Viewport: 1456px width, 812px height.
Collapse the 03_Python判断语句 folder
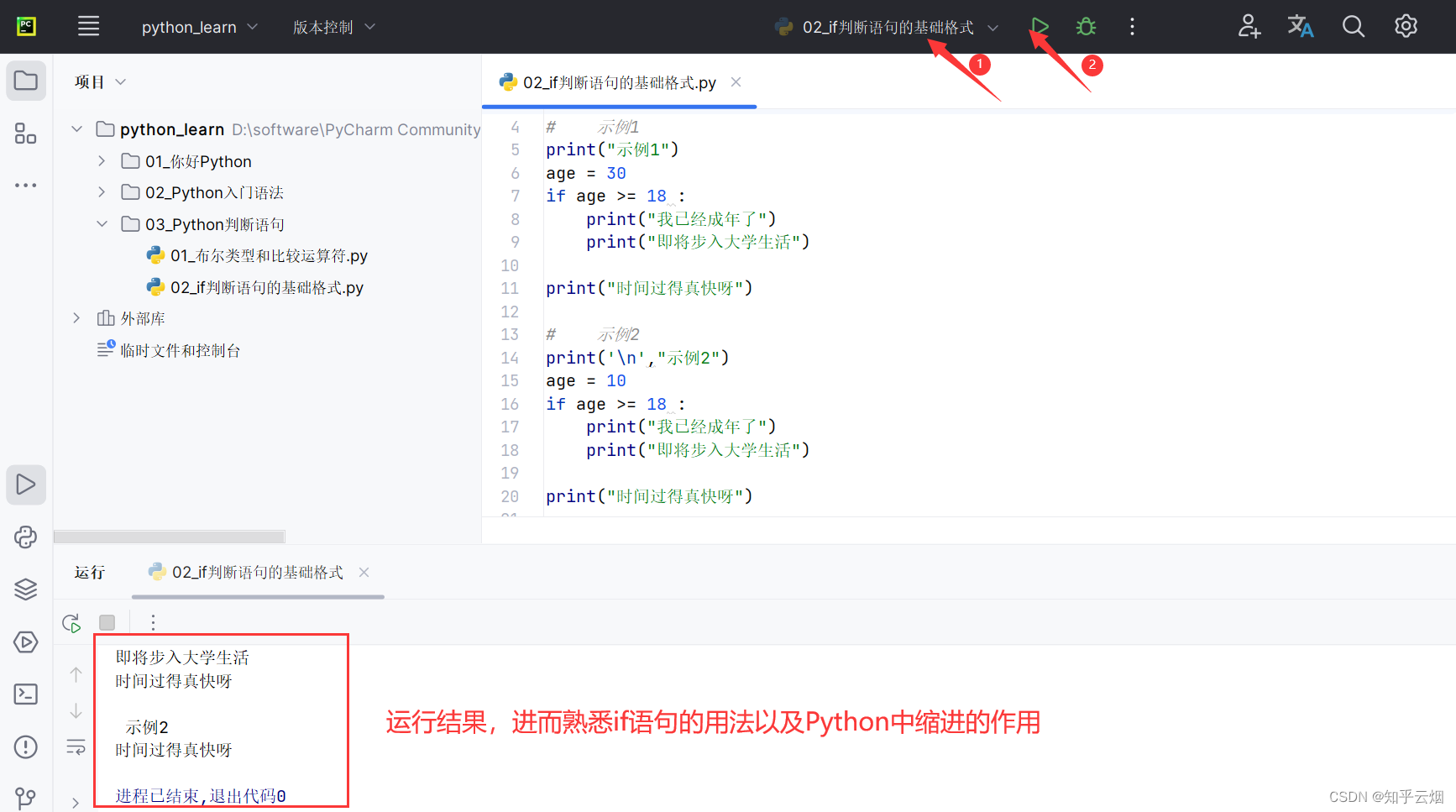pyautogui.click(x=102, y=224)
